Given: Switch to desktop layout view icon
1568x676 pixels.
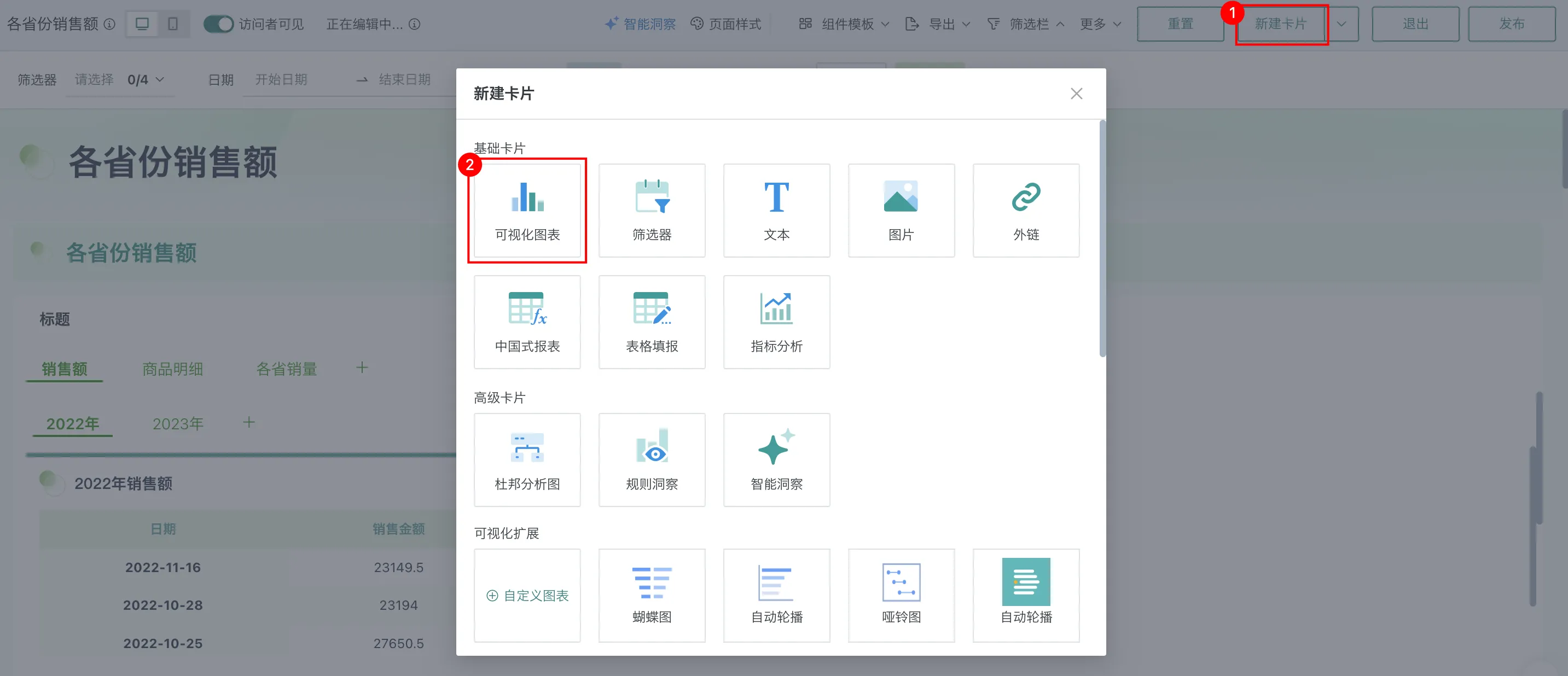Looking at the screenshot, I should pyautogui.click(x=142, y=24).
